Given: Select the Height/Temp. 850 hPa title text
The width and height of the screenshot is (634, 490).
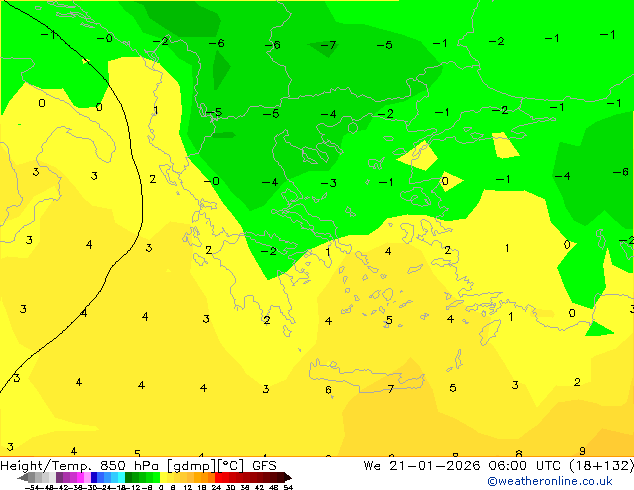Looking at the screenshot, I should pyautogui.click(x=80, y=466).
